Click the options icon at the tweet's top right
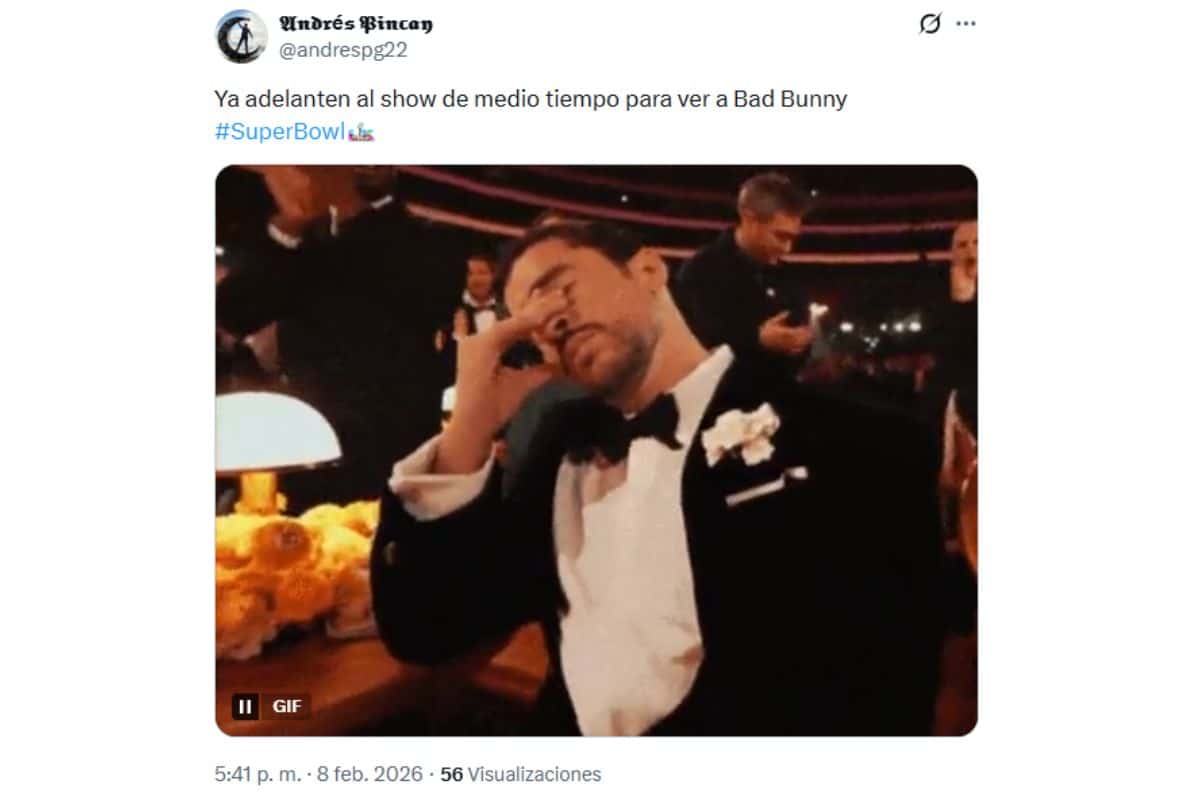 click(x=966, y=22)
